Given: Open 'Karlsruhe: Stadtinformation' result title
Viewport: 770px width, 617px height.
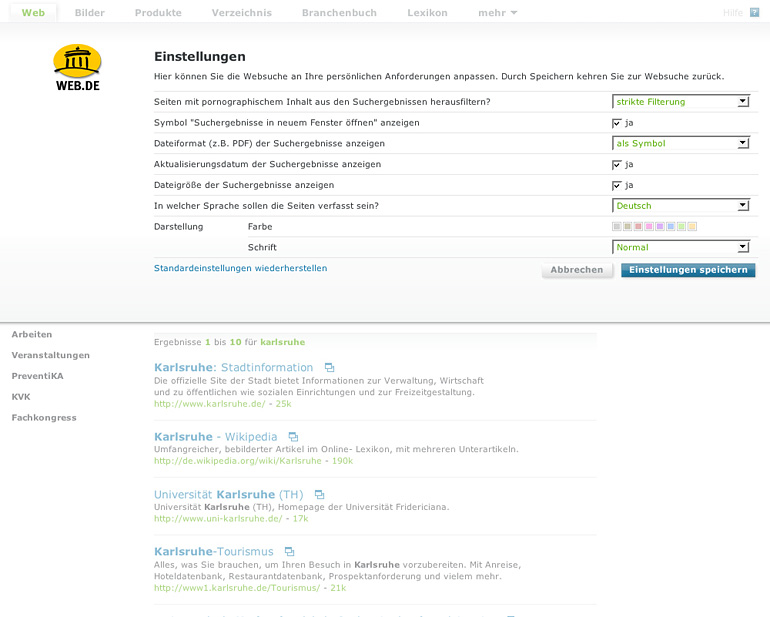Looking at the screenshot, I should 233,367.
